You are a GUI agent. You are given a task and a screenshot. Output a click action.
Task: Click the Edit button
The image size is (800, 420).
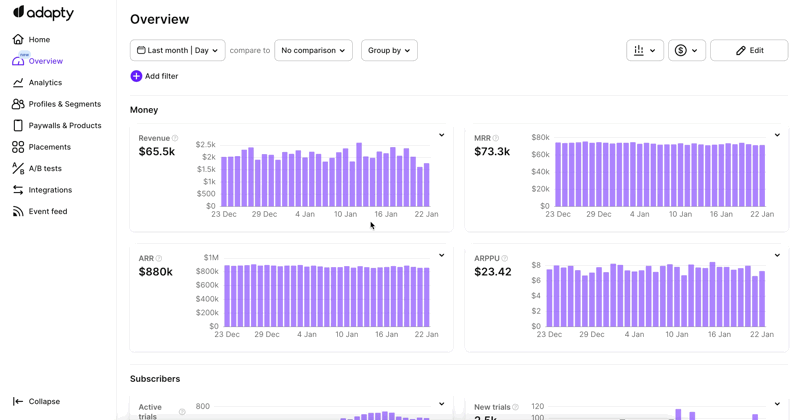coord(749,50)
